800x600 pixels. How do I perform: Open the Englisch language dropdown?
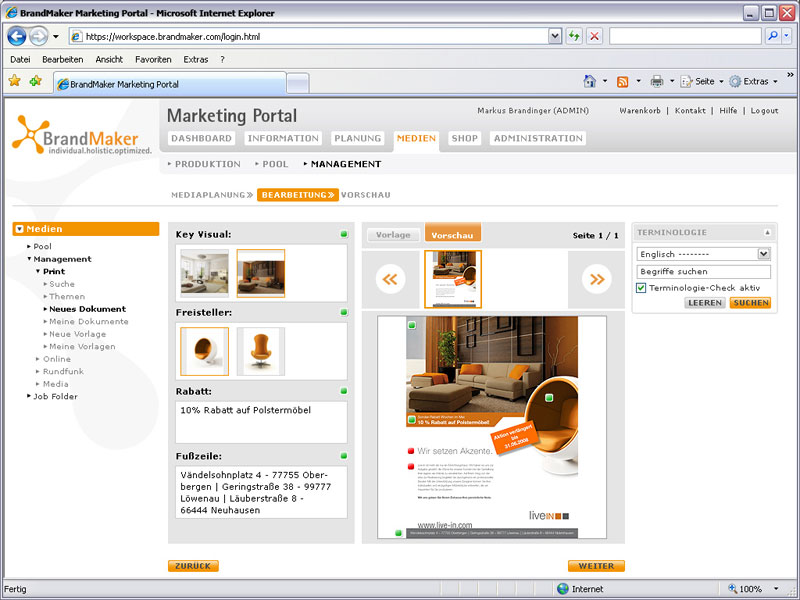click(x=764, y=254)
